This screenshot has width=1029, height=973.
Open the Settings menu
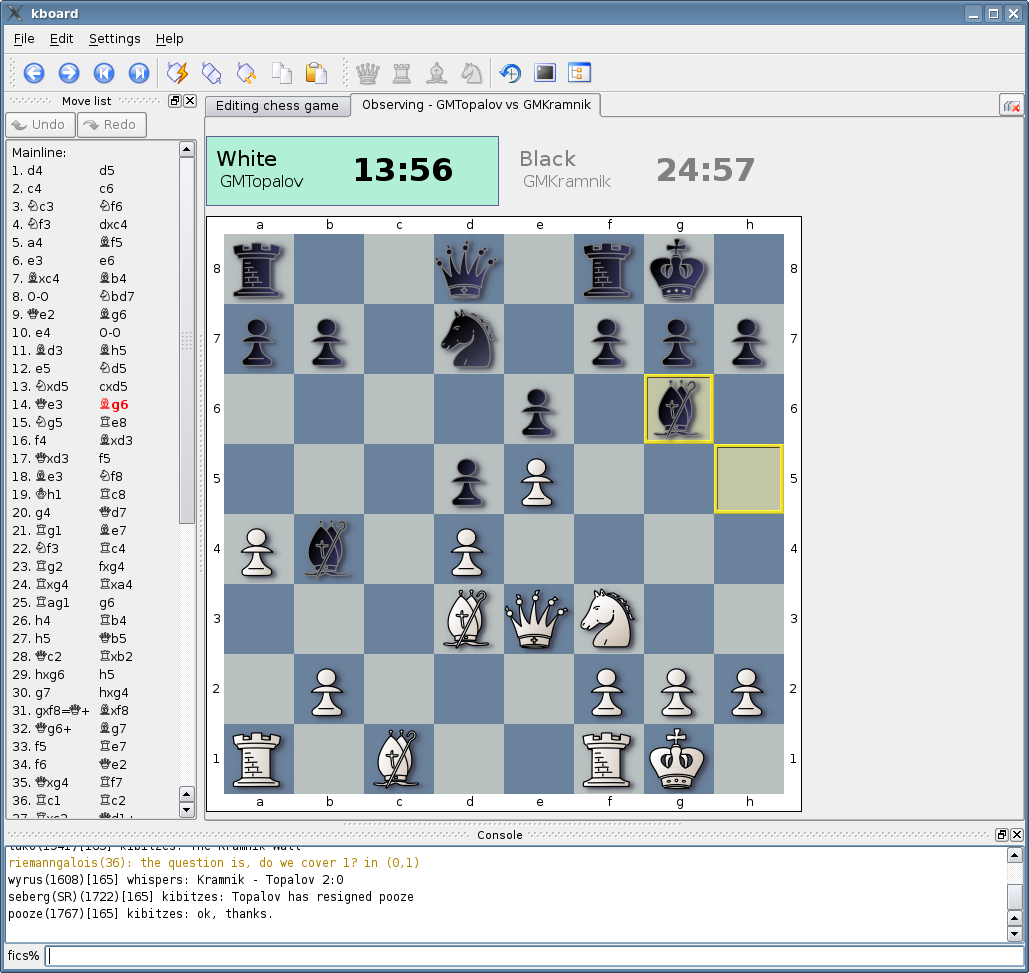tap(114, 38)
